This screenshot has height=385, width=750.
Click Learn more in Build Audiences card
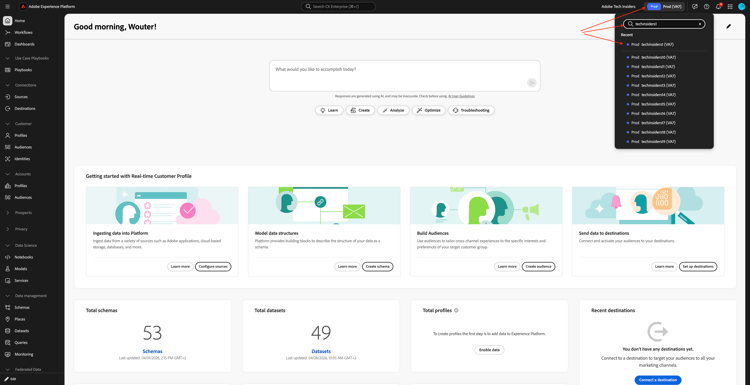507,266
